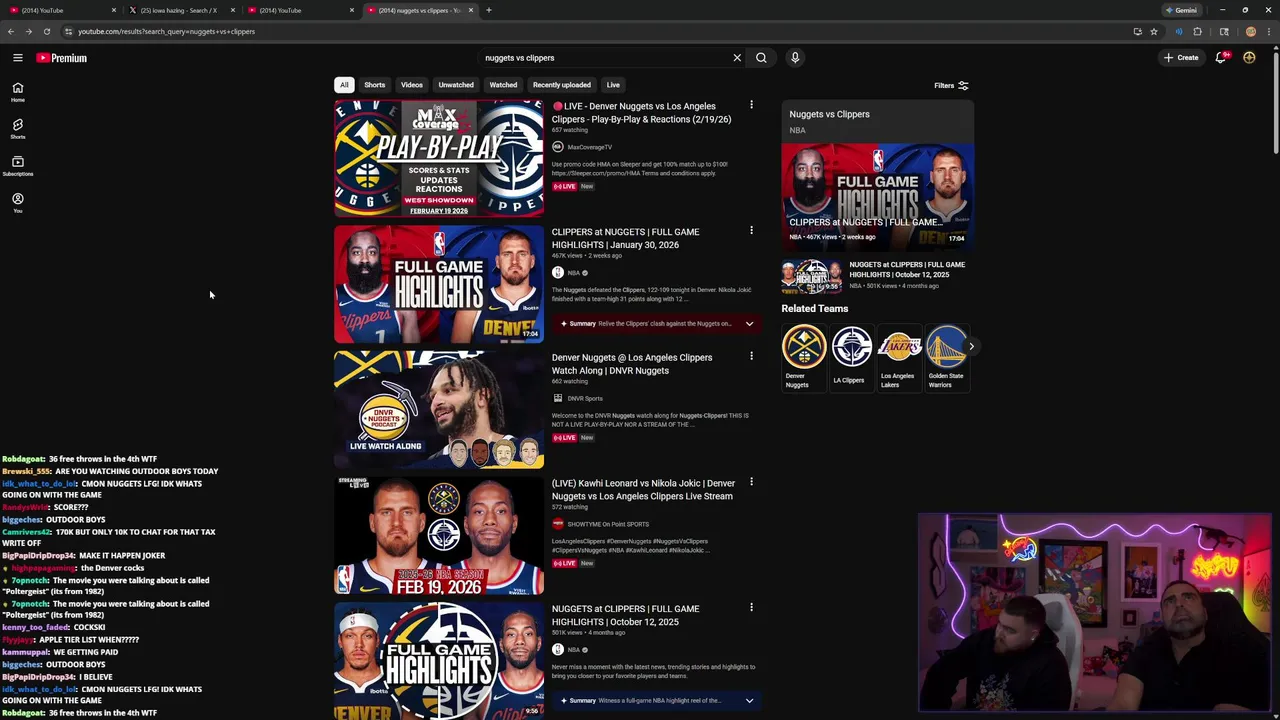Expand Summary for October 12 highlights video
The height and width of the screenshot is (720, 1280).
click(x=749, y=701)
